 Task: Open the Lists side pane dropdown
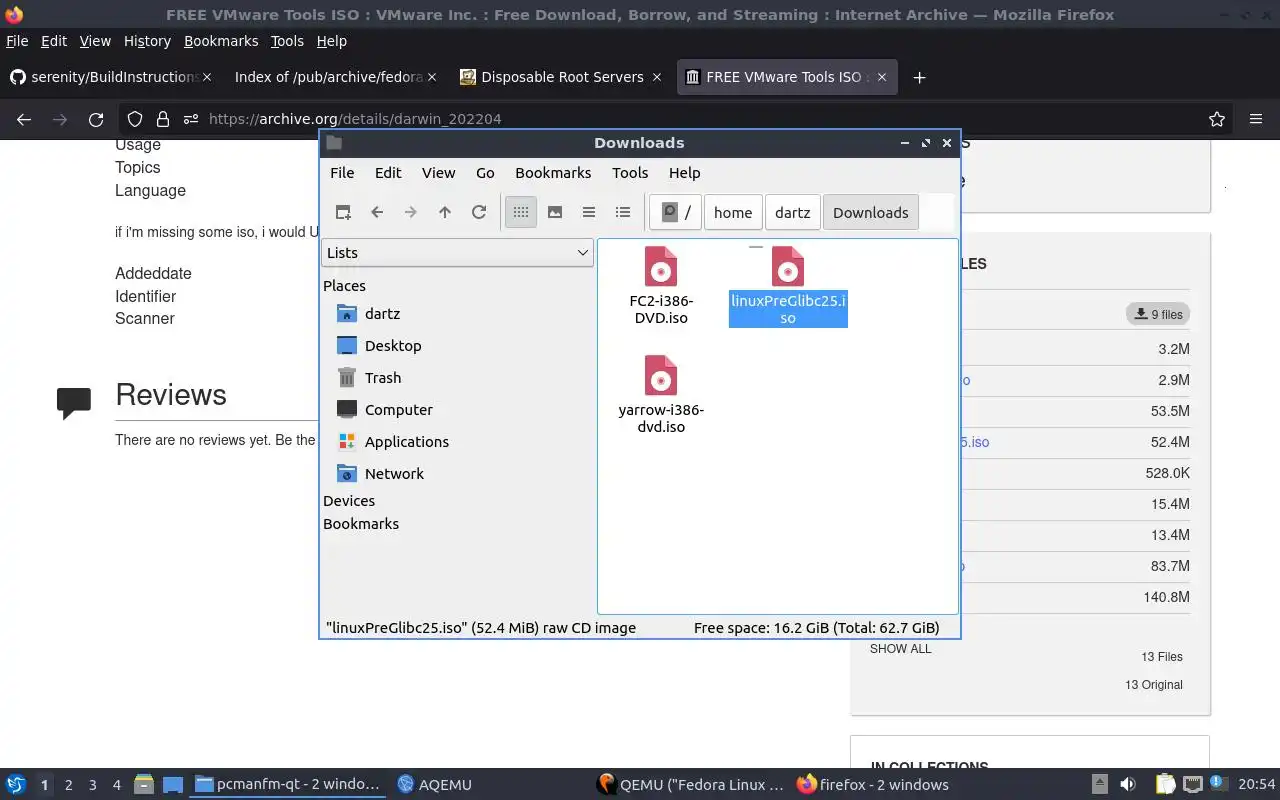(457, 253)
